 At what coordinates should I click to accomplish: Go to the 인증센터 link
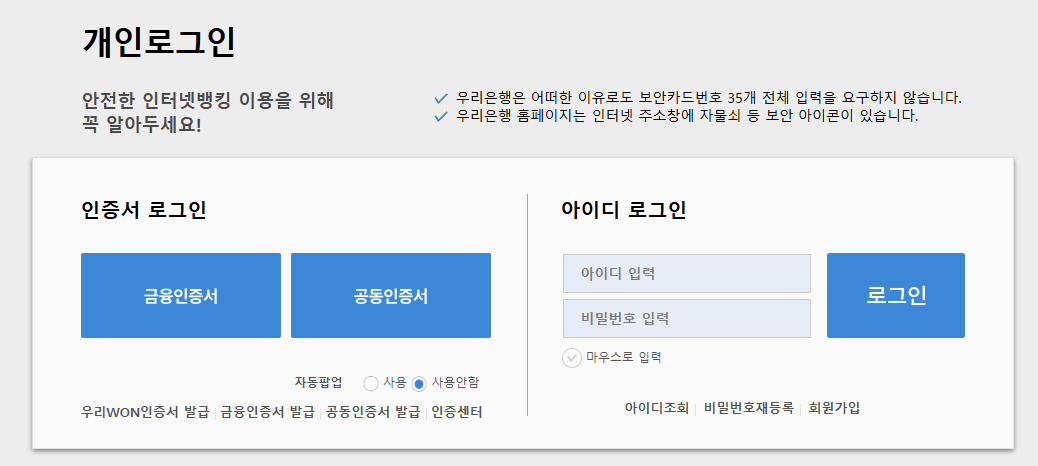point(457,412)
